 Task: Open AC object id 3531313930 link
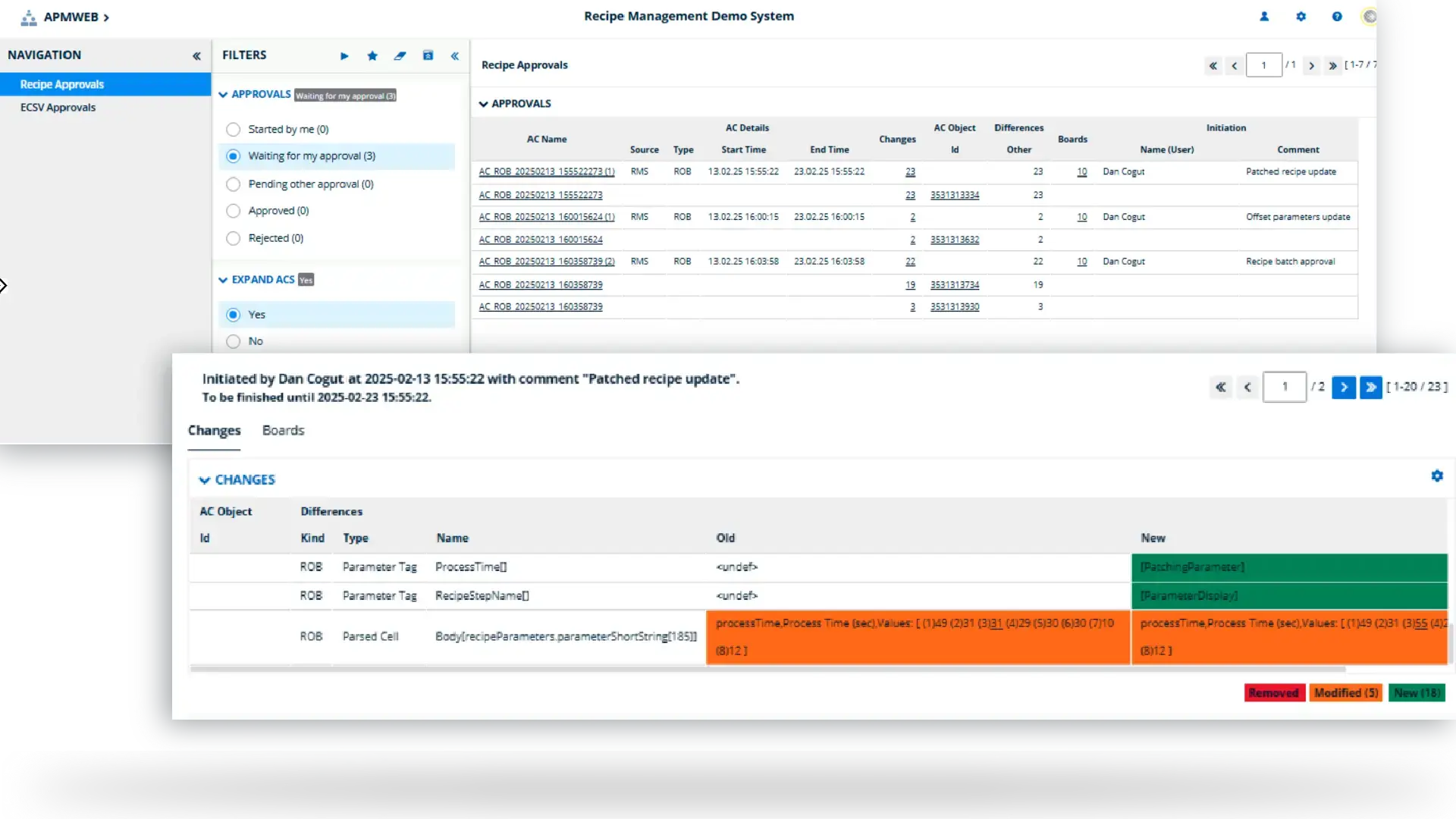pyautogui.click(x=955, y=307)
